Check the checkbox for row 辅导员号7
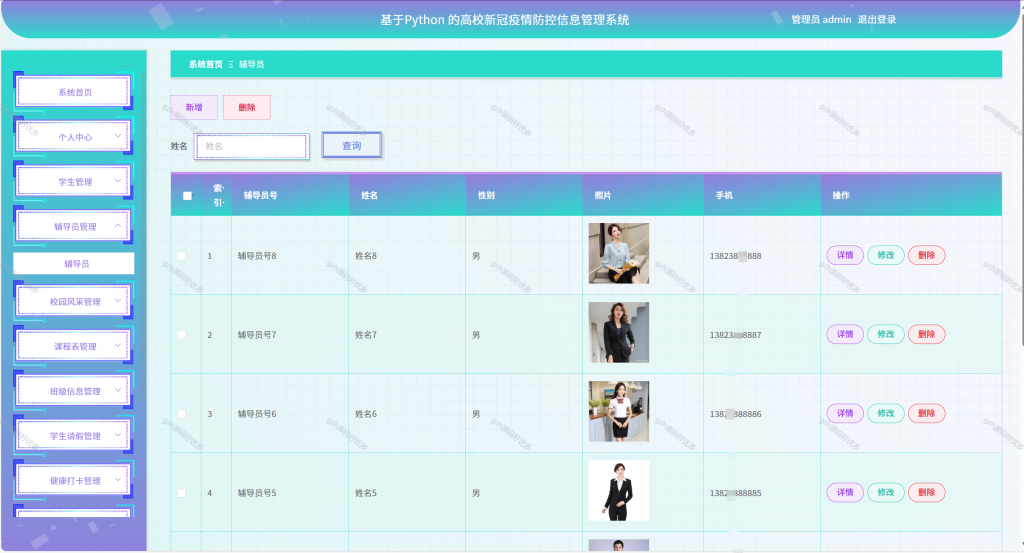 coord(182,335)
